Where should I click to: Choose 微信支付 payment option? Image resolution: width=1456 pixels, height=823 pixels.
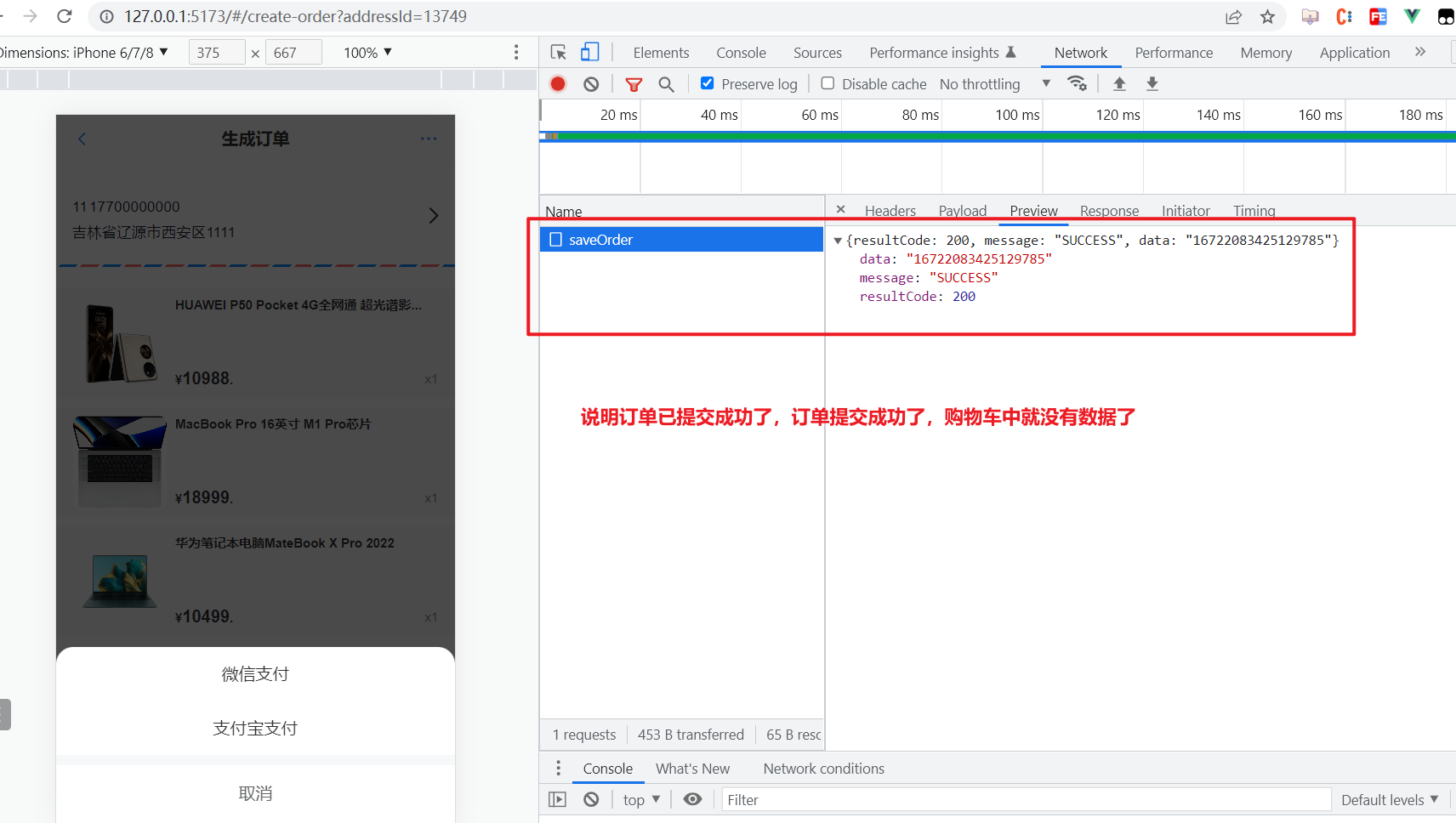255,674
